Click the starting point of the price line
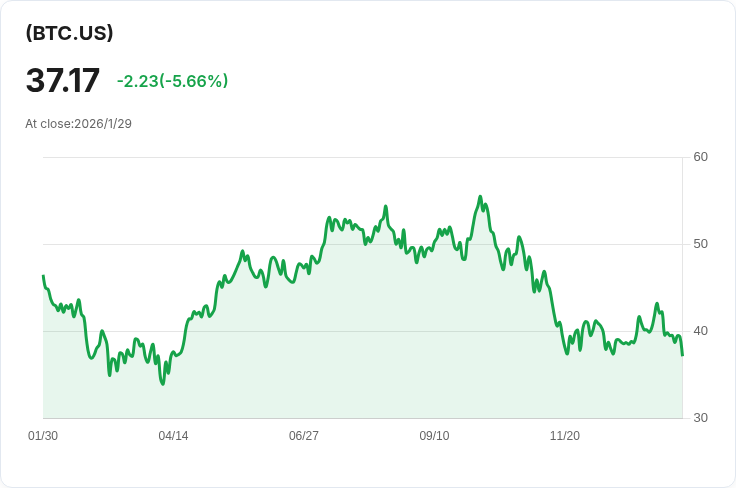 pyautogui.click(x=43, y=276)
